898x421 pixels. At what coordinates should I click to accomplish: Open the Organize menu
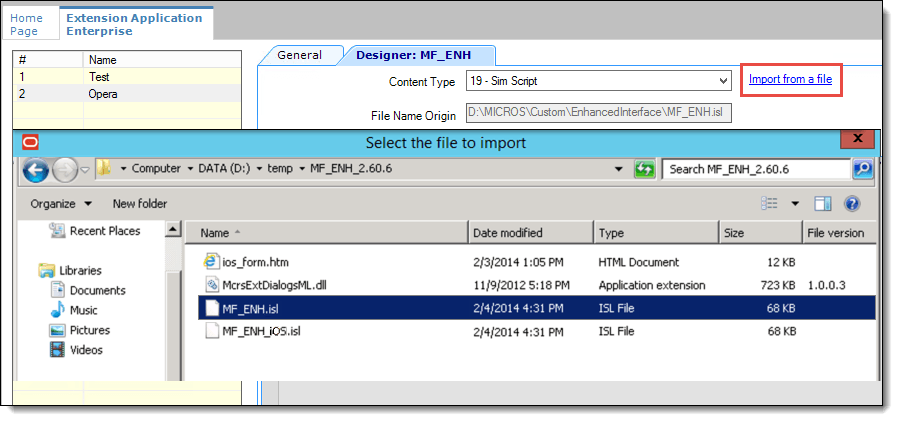(61, 203)
